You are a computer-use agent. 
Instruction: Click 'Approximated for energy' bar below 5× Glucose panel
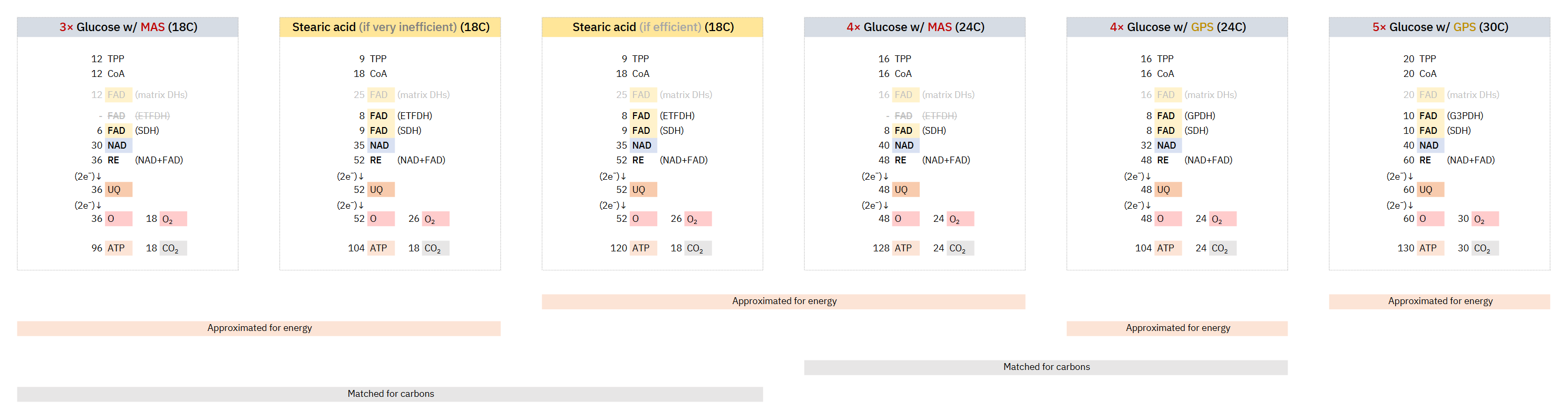click(x=1439, y=301)
